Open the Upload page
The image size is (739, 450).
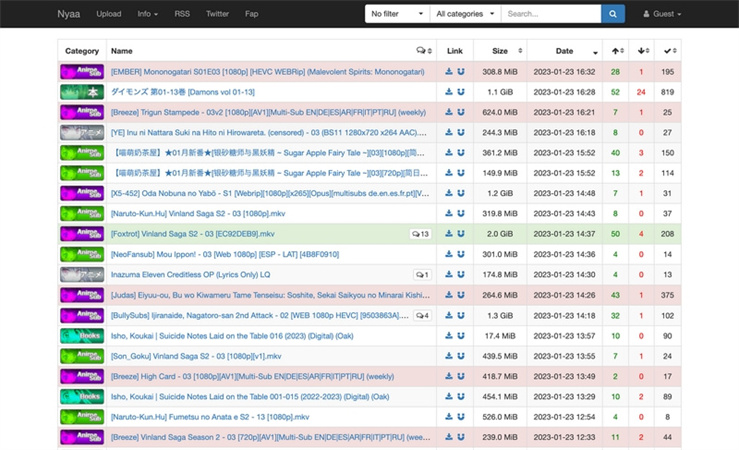click(x=109, y=14)
